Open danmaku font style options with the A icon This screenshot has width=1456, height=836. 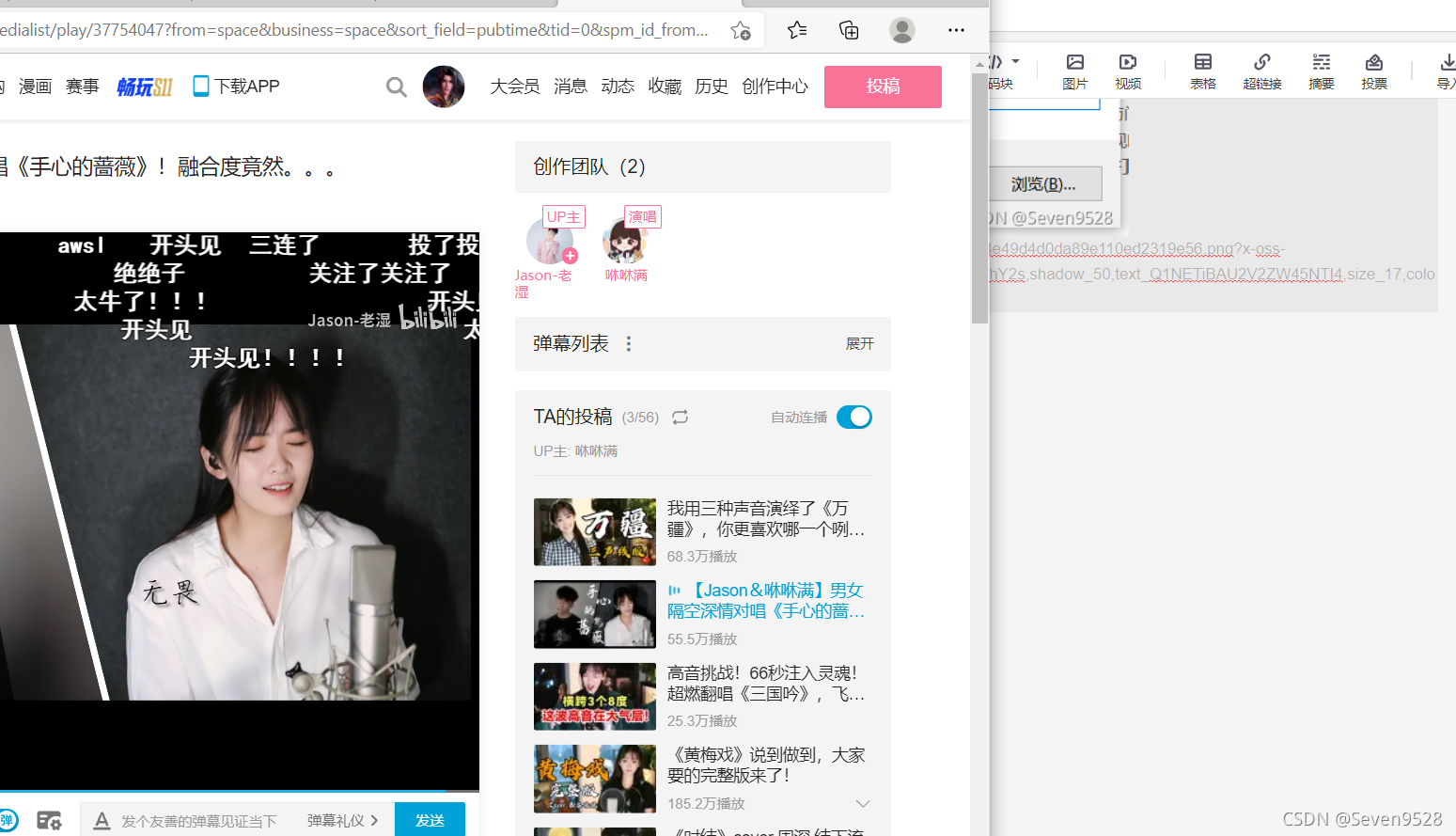click(102, 820)
